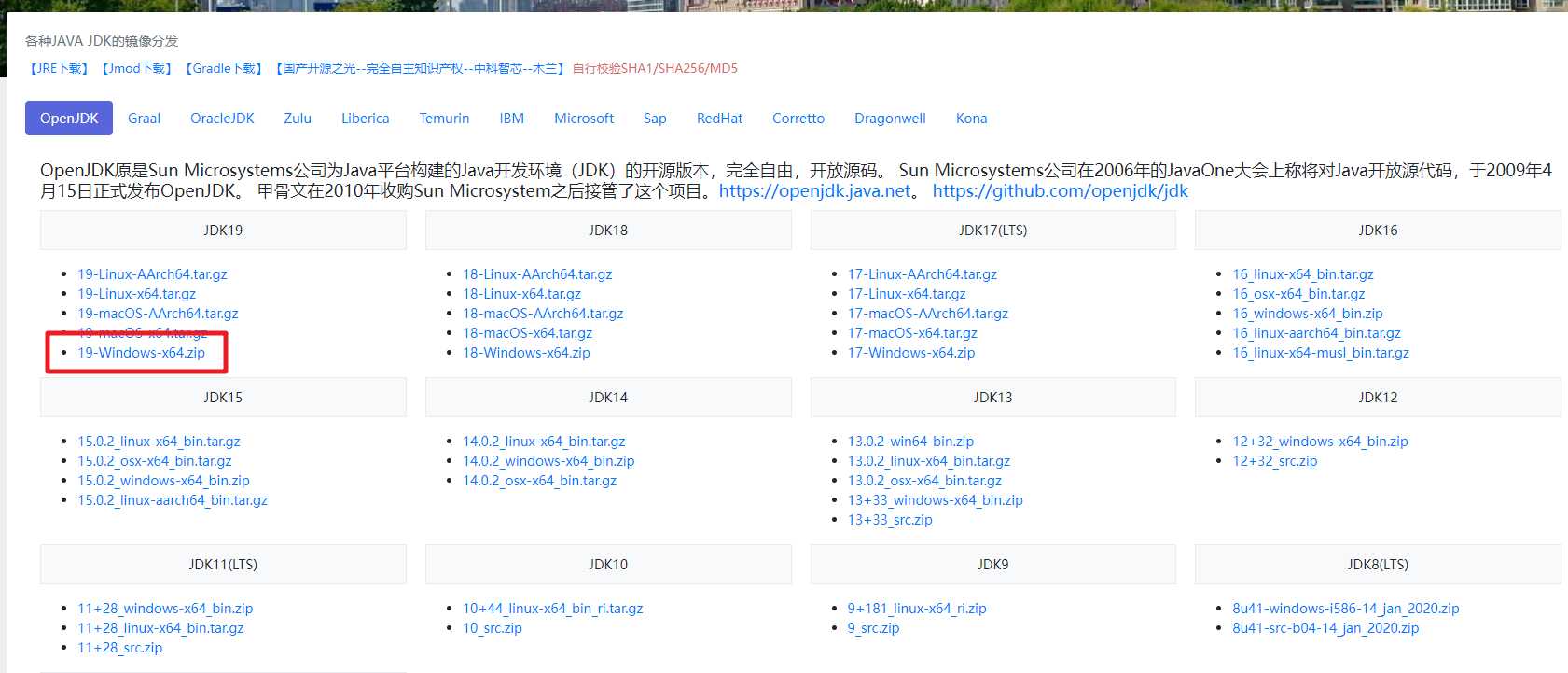This screenshot has width=1568, height=673.
Task: Download 17-macOS-AArch64.tar.gz
Action: tap(928, 314)
